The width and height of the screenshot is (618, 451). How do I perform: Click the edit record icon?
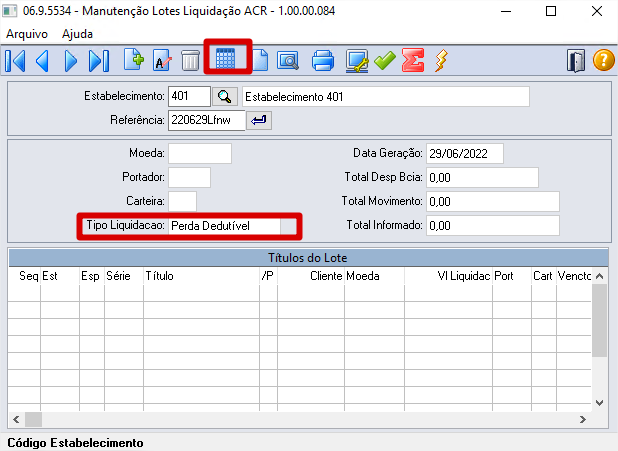162,61
